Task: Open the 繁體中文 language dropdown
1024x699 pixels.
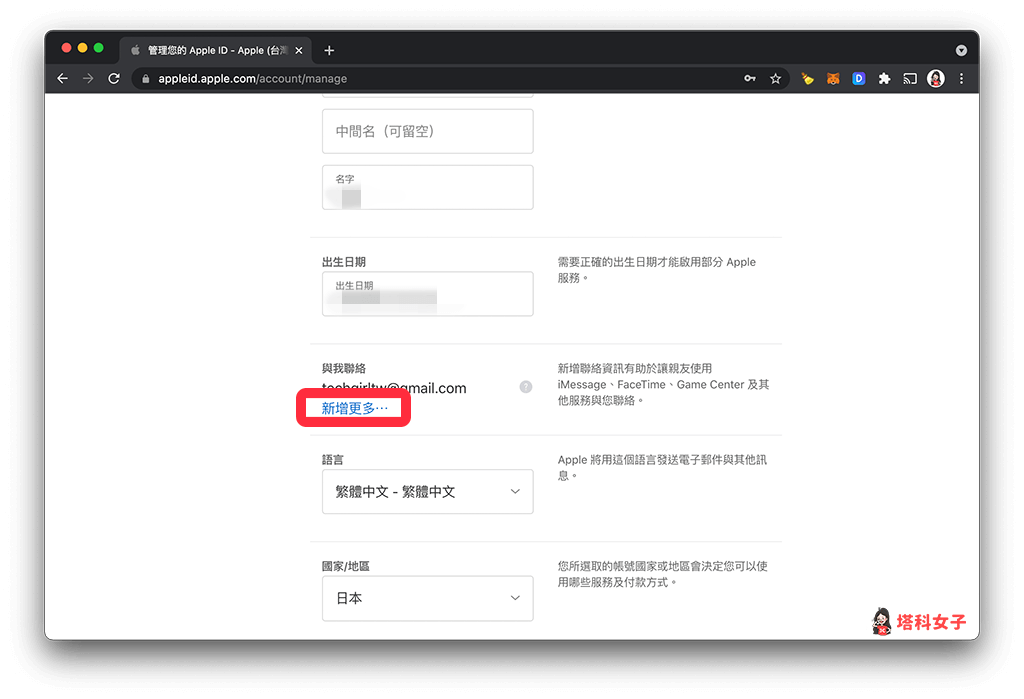Action: (428, 491)
